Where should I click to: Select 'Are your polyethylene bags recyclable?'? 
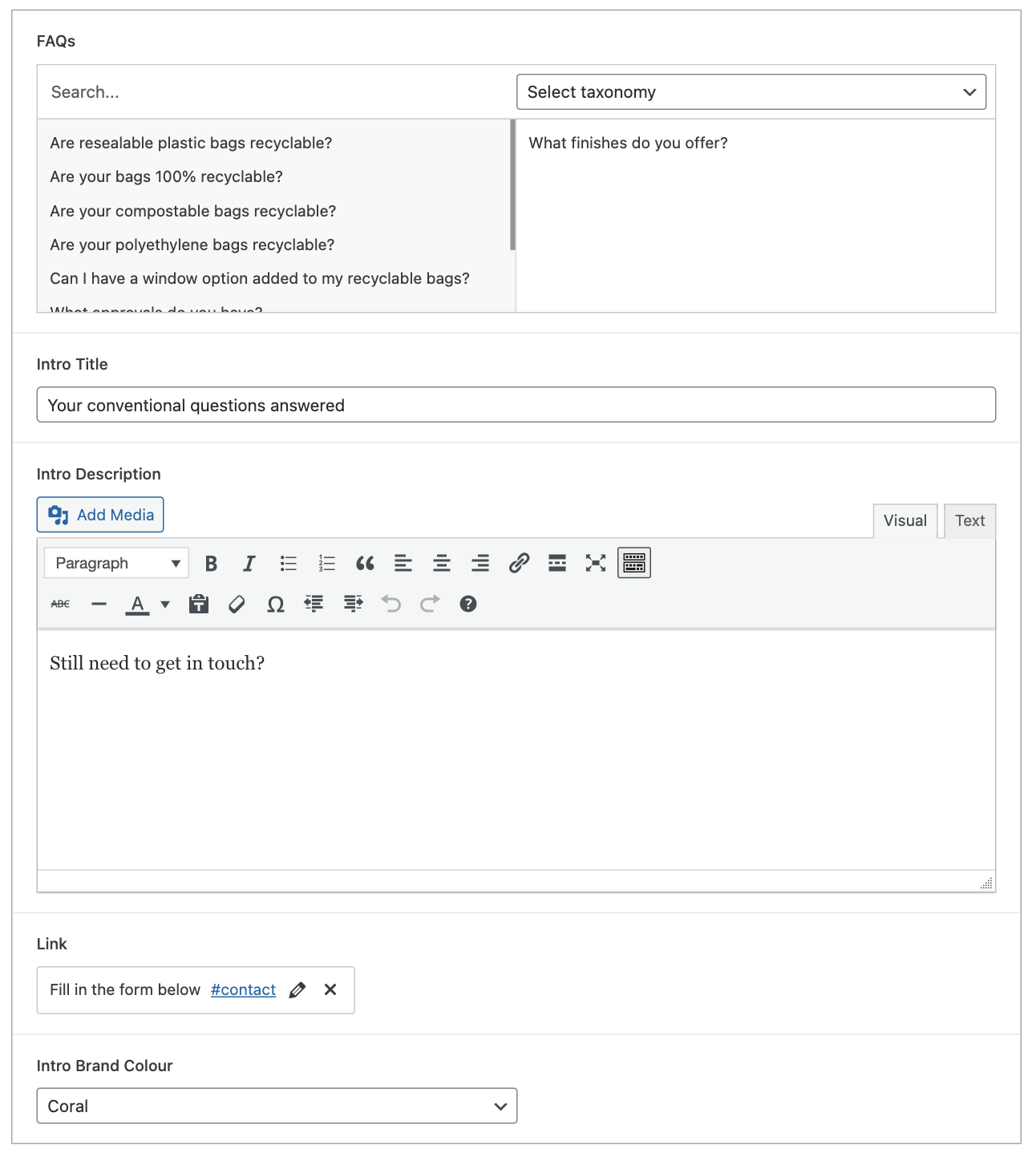coord(192,245)
